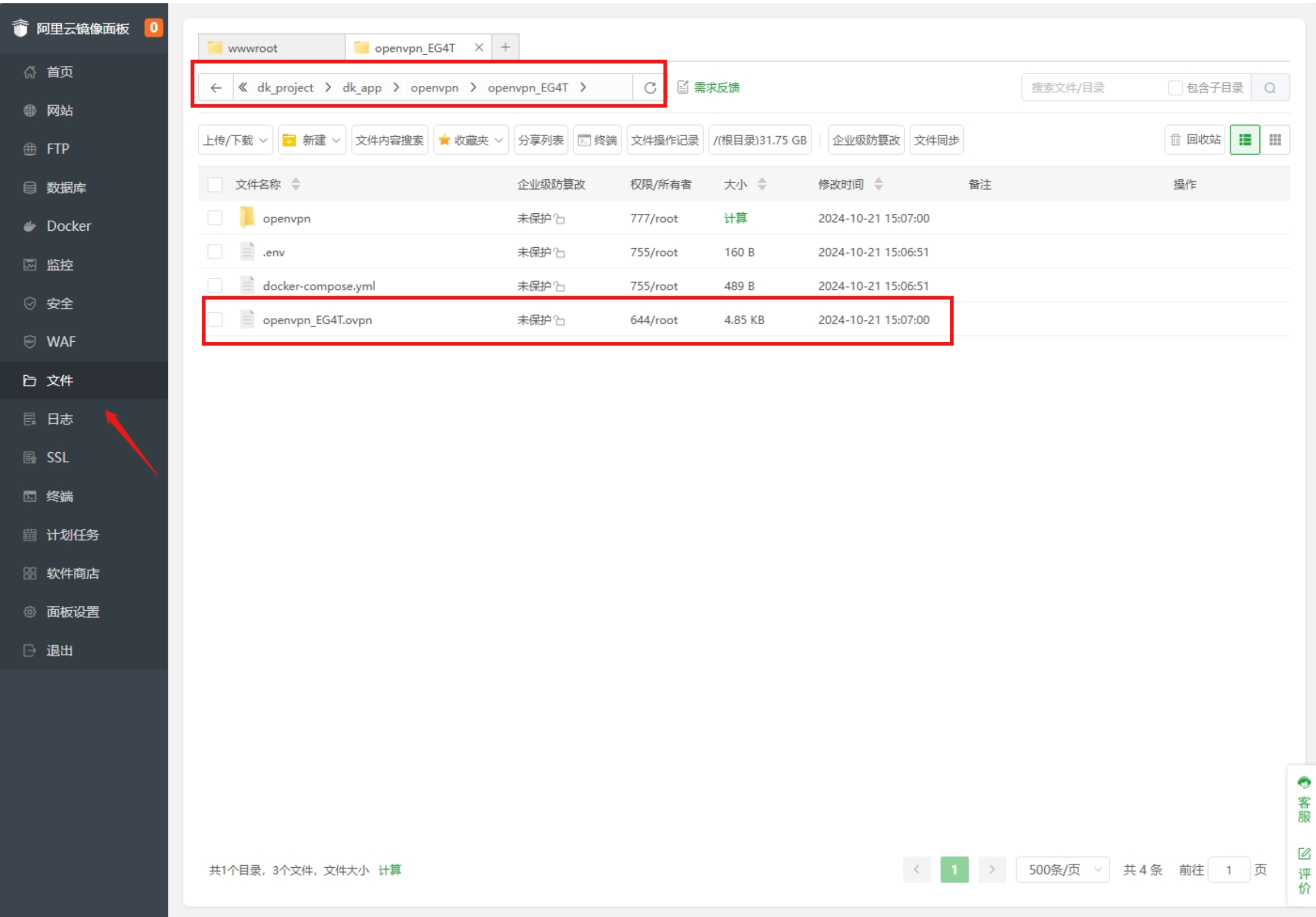Viewport: 1316px width, 917px height.
Task: Close the openvpn_EG4T tab
Action: 479,48
